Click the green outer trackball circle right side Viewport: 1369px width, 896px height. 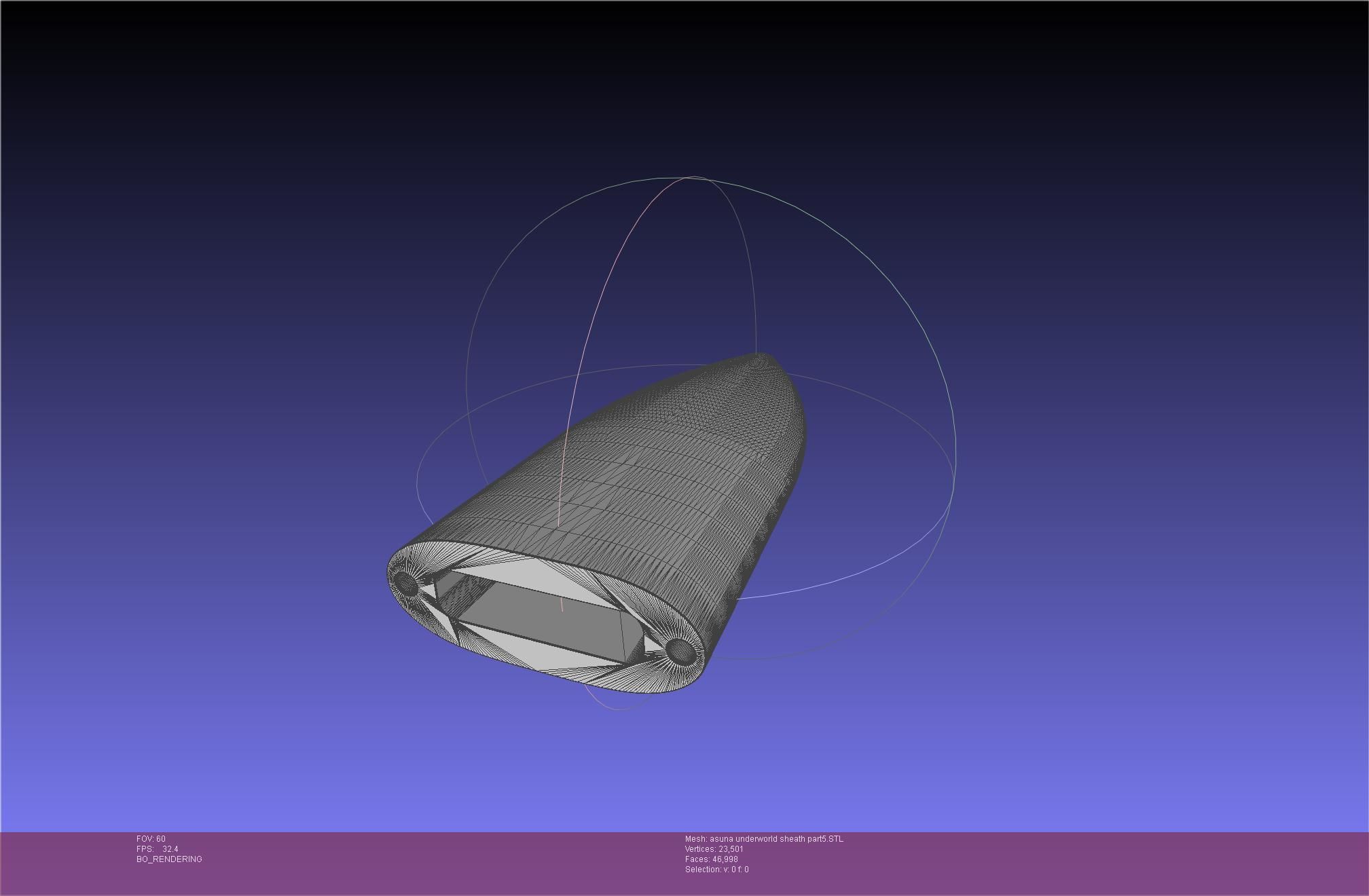955,434
